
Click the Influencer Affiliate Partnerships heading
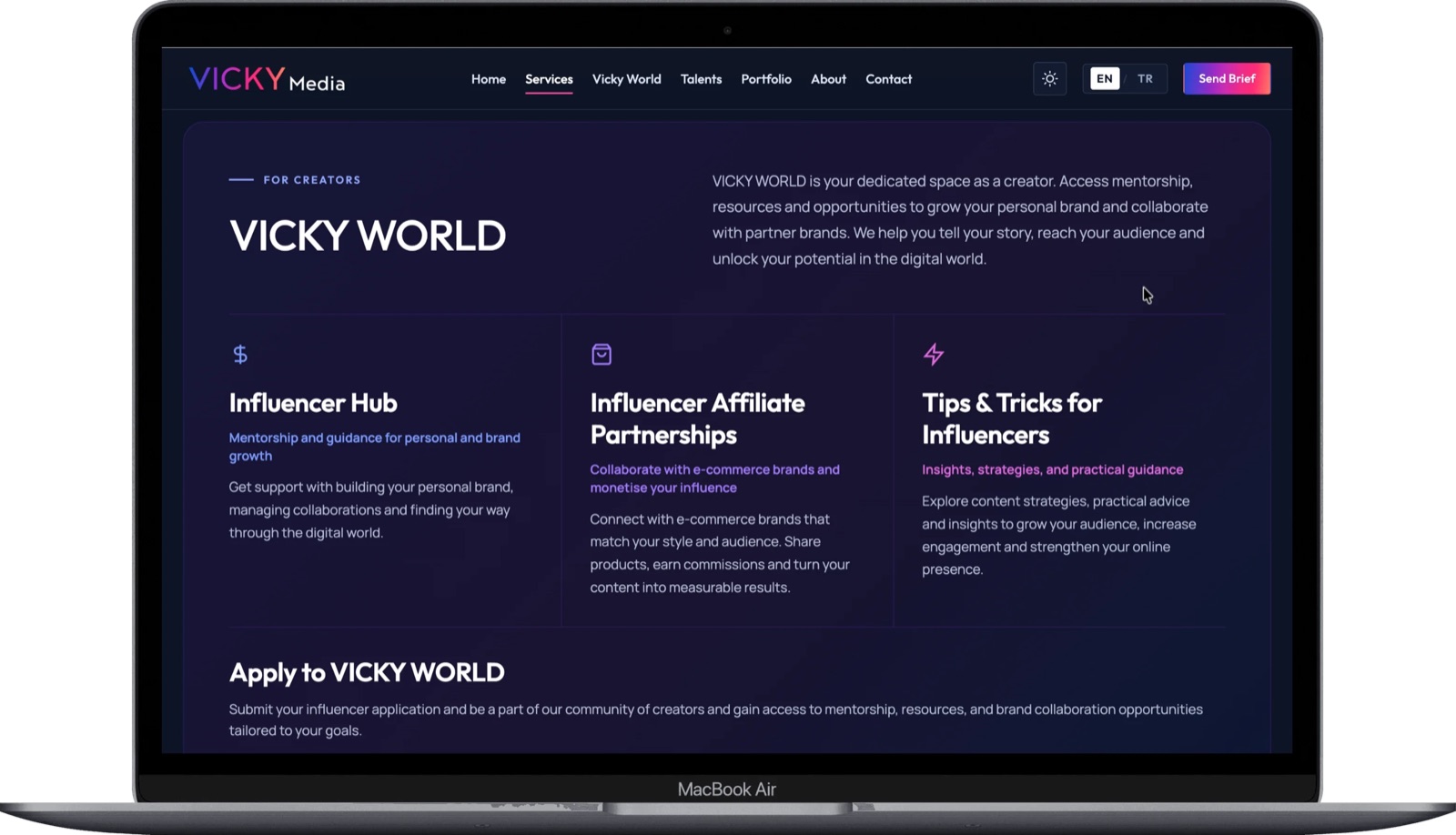point(698,418)
